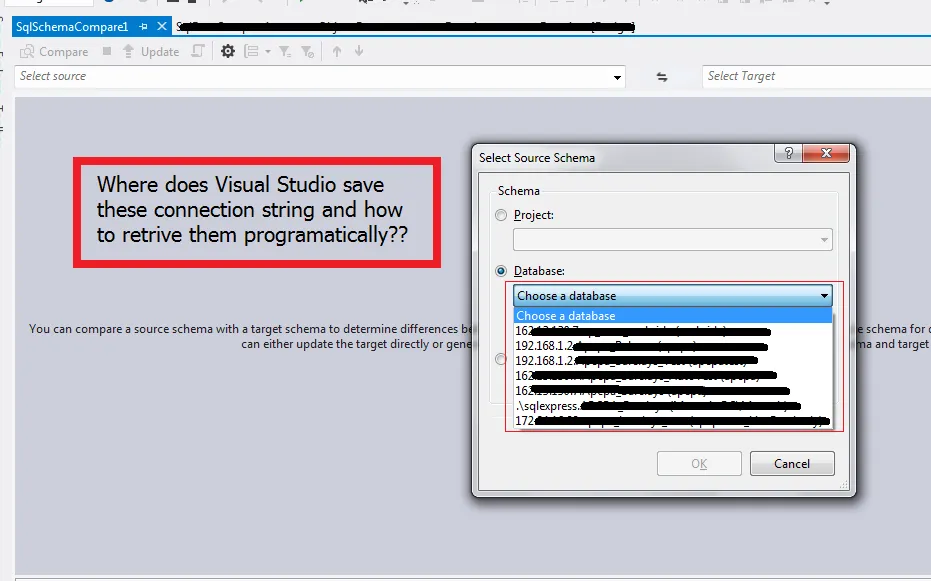
Task: Close the SqlSchemaCompare1 tab
Action: point(162,26)
